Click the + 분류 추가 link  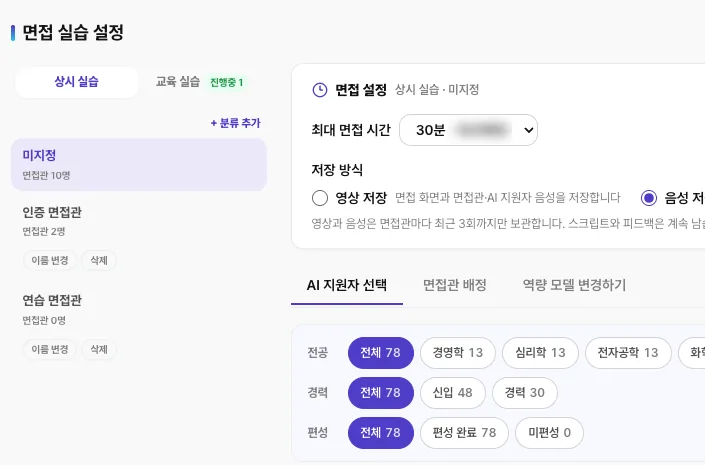coord(236,123)
